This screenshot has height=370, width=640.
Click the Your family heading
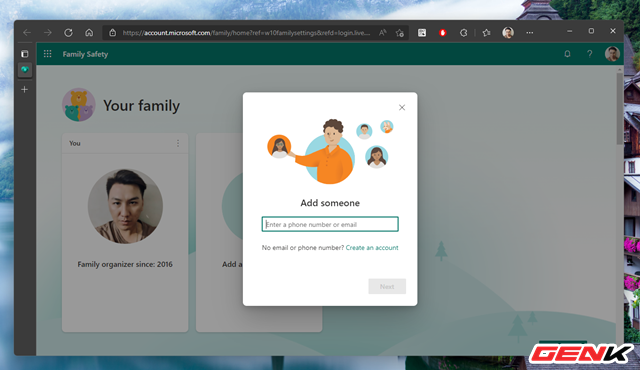(141, 106)
